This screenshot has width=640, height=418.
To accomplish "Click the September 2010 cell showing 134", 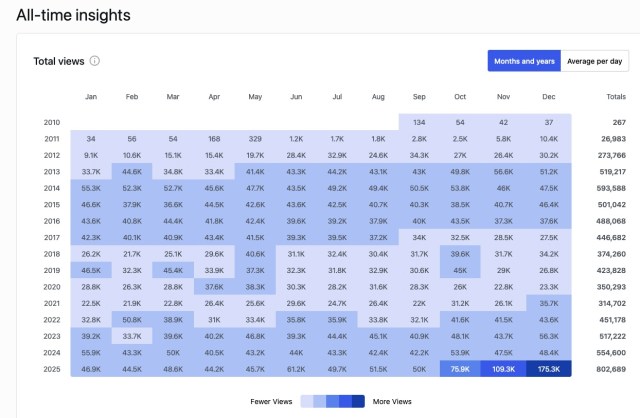I will pos(419,122).
